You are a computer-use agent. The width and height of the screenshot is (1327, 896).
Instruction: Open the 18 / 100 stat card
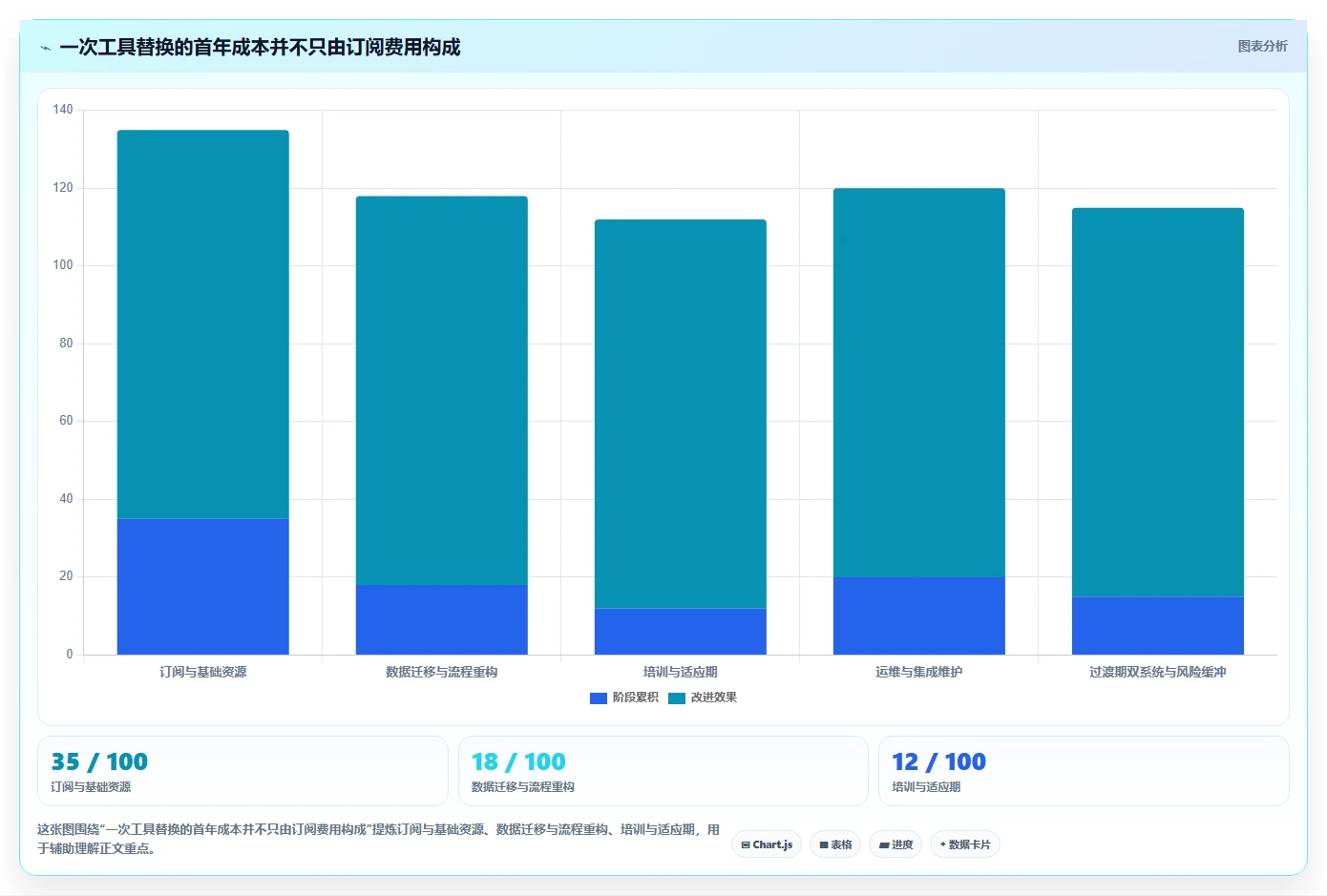point(663,771)
